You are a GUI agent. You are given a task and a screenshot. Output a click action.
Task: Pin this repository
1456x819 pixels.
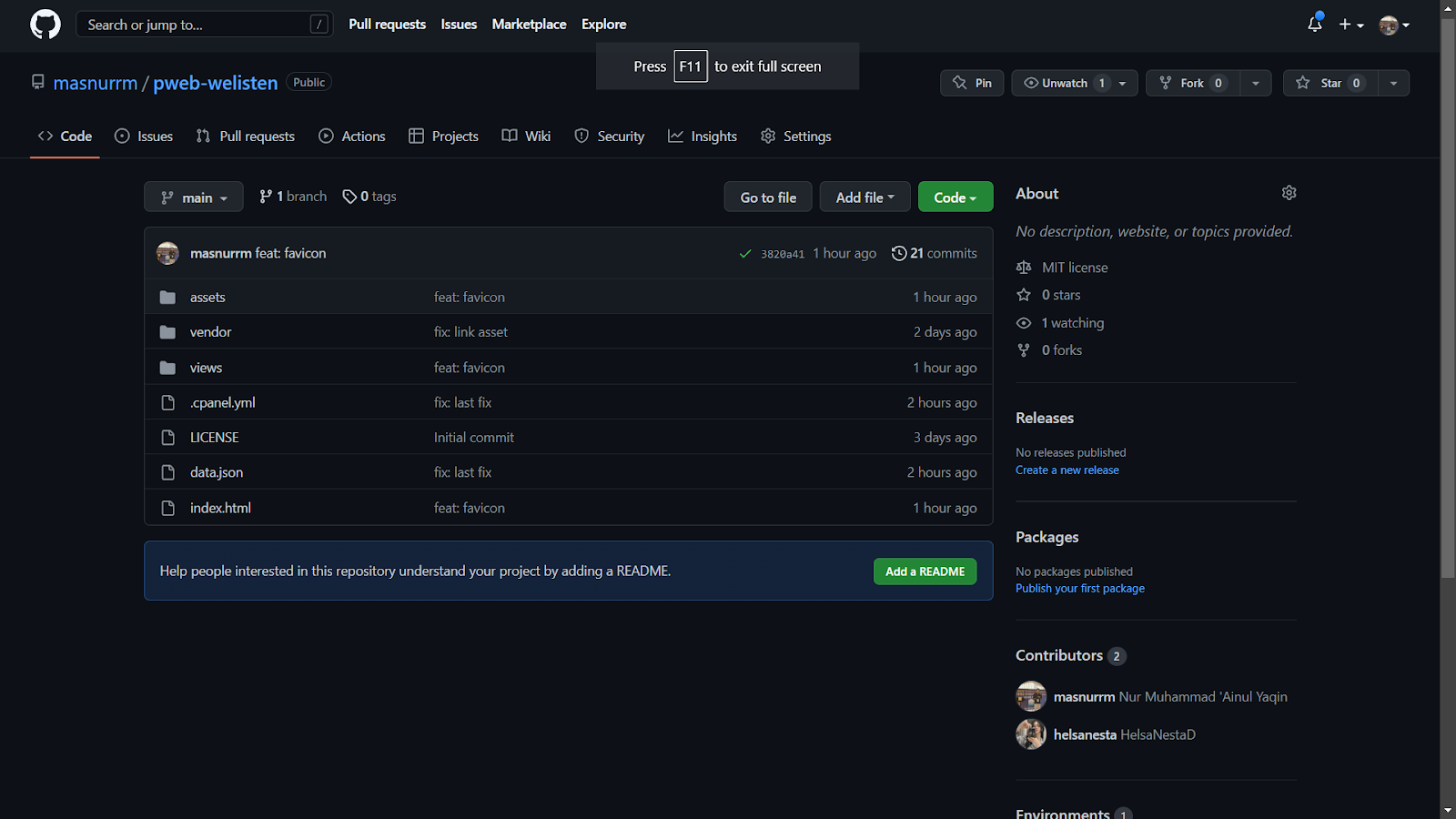coord(972,83)
